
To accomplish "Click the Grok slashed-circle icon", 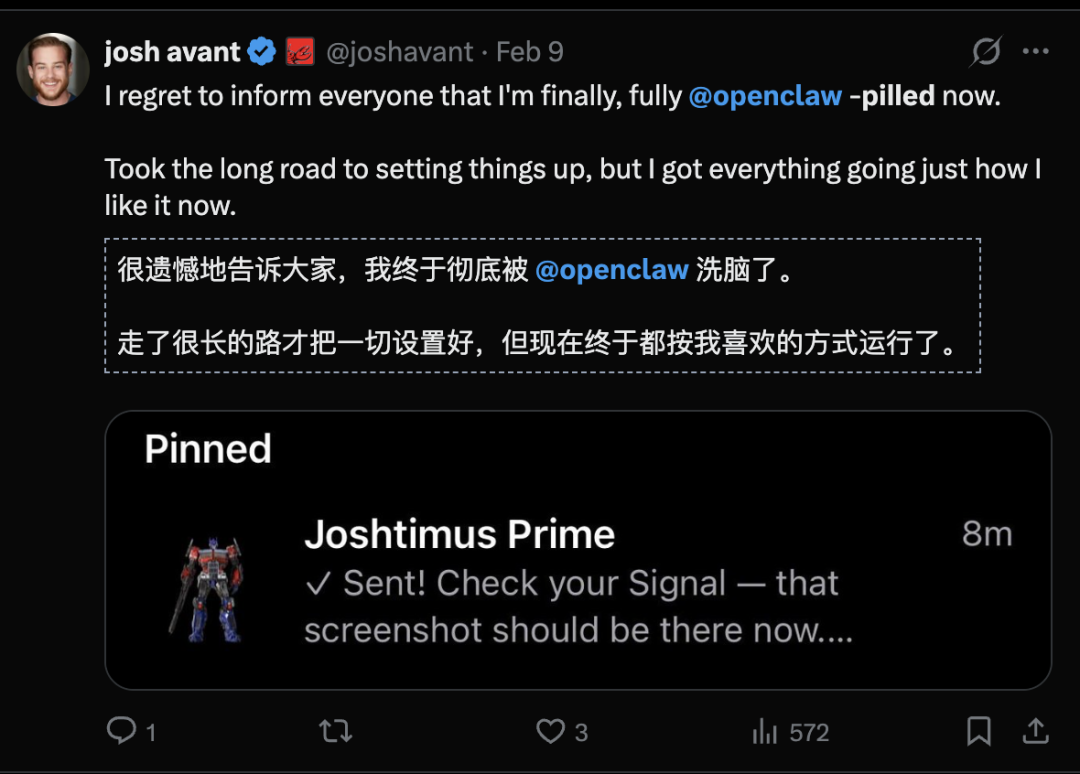I will tap(986, 52).
